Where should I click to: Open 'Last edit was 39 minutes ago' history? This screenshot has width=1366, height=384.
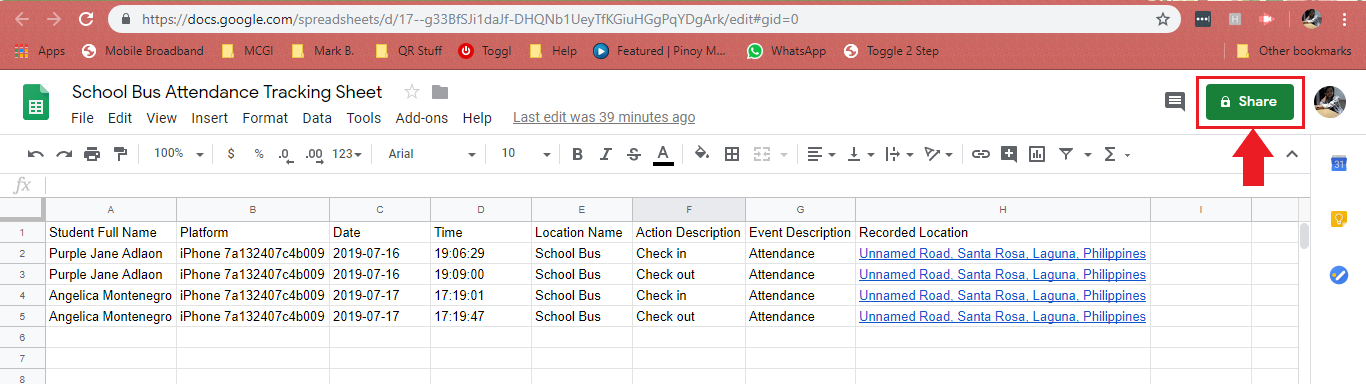pos(604,118)
